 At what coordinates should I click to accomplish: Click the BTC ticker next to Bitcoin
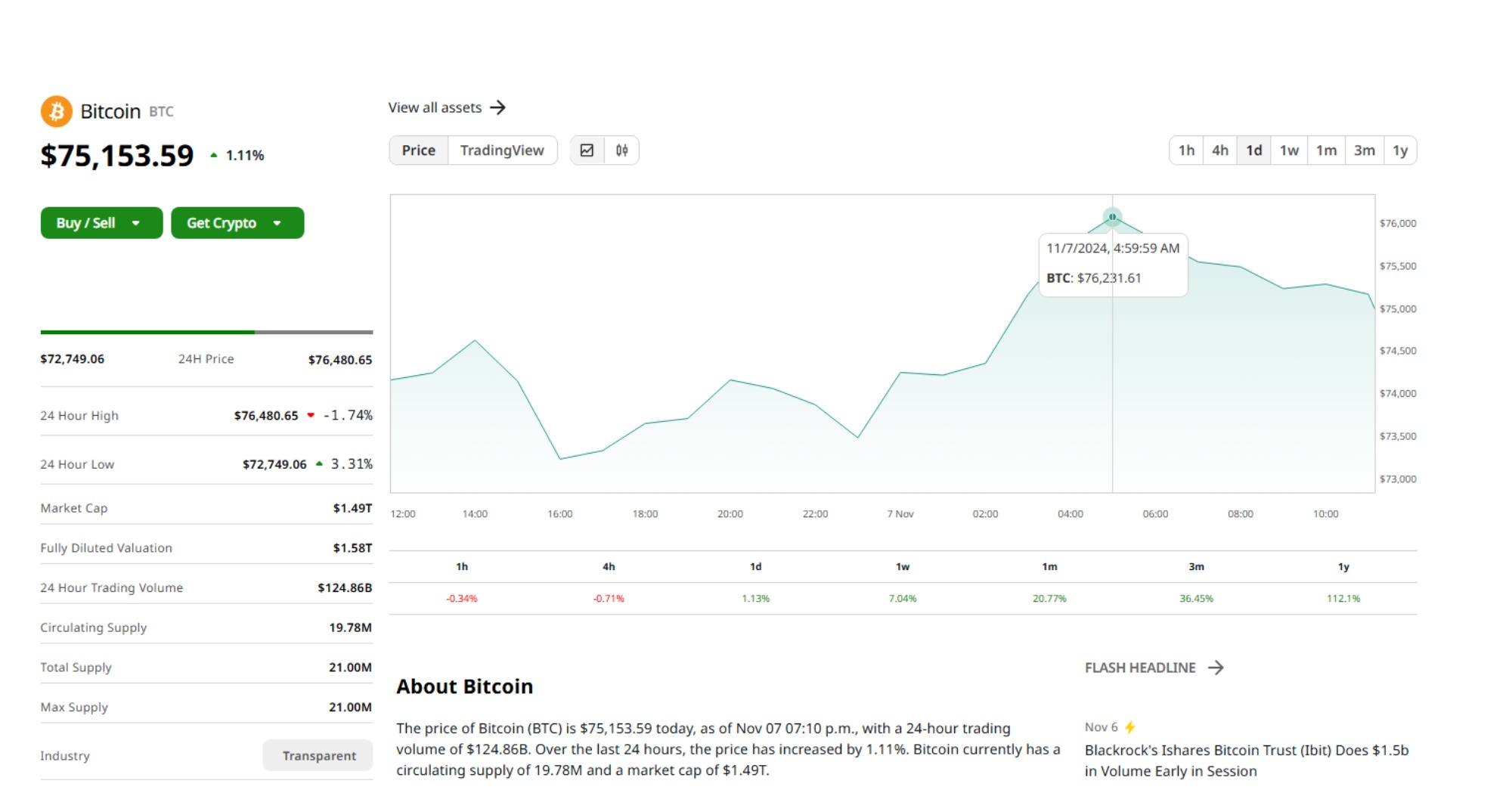(161, 112)
